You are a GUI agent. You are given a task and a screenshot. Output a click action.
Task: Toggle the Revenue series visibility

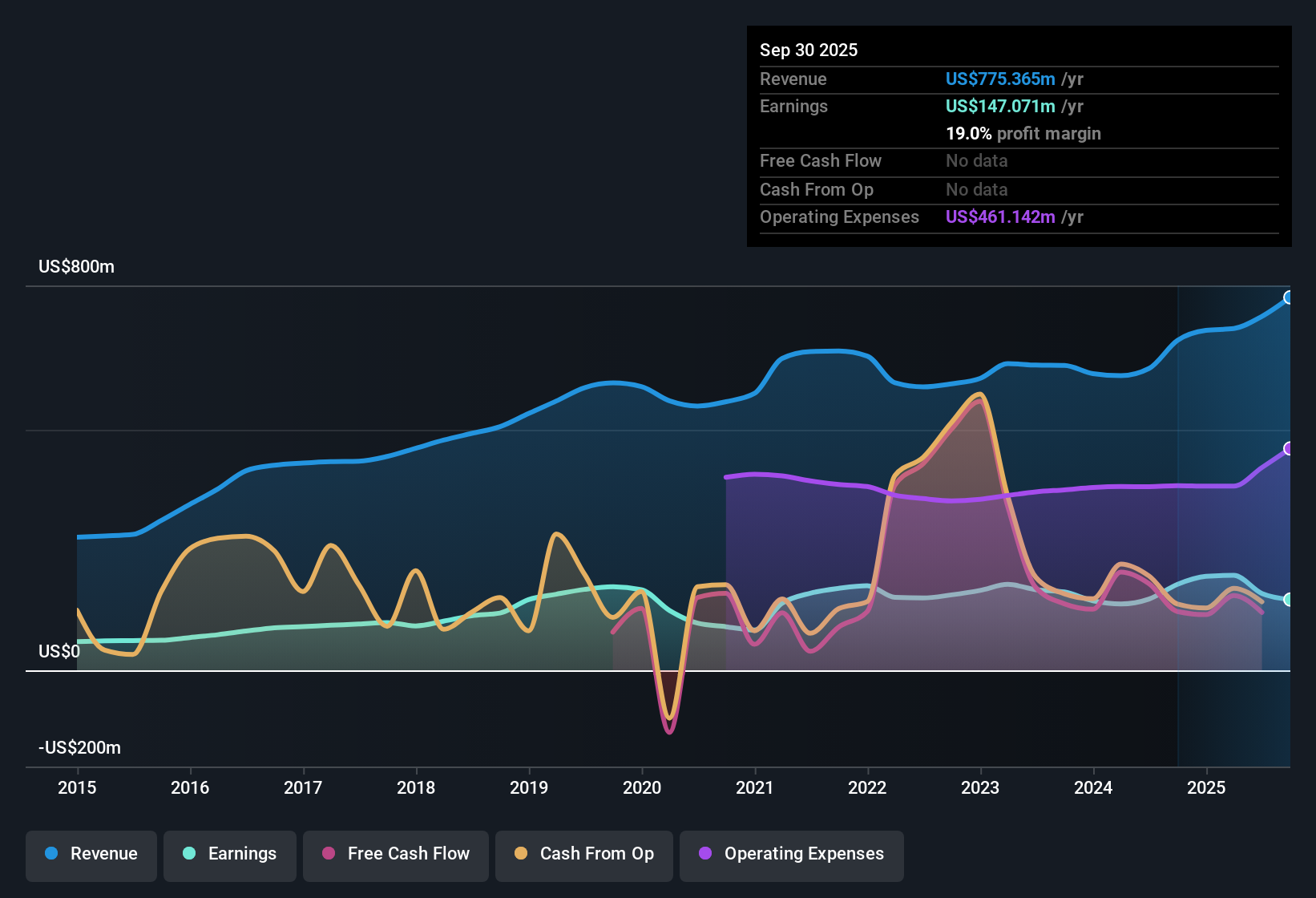point(91,854)
